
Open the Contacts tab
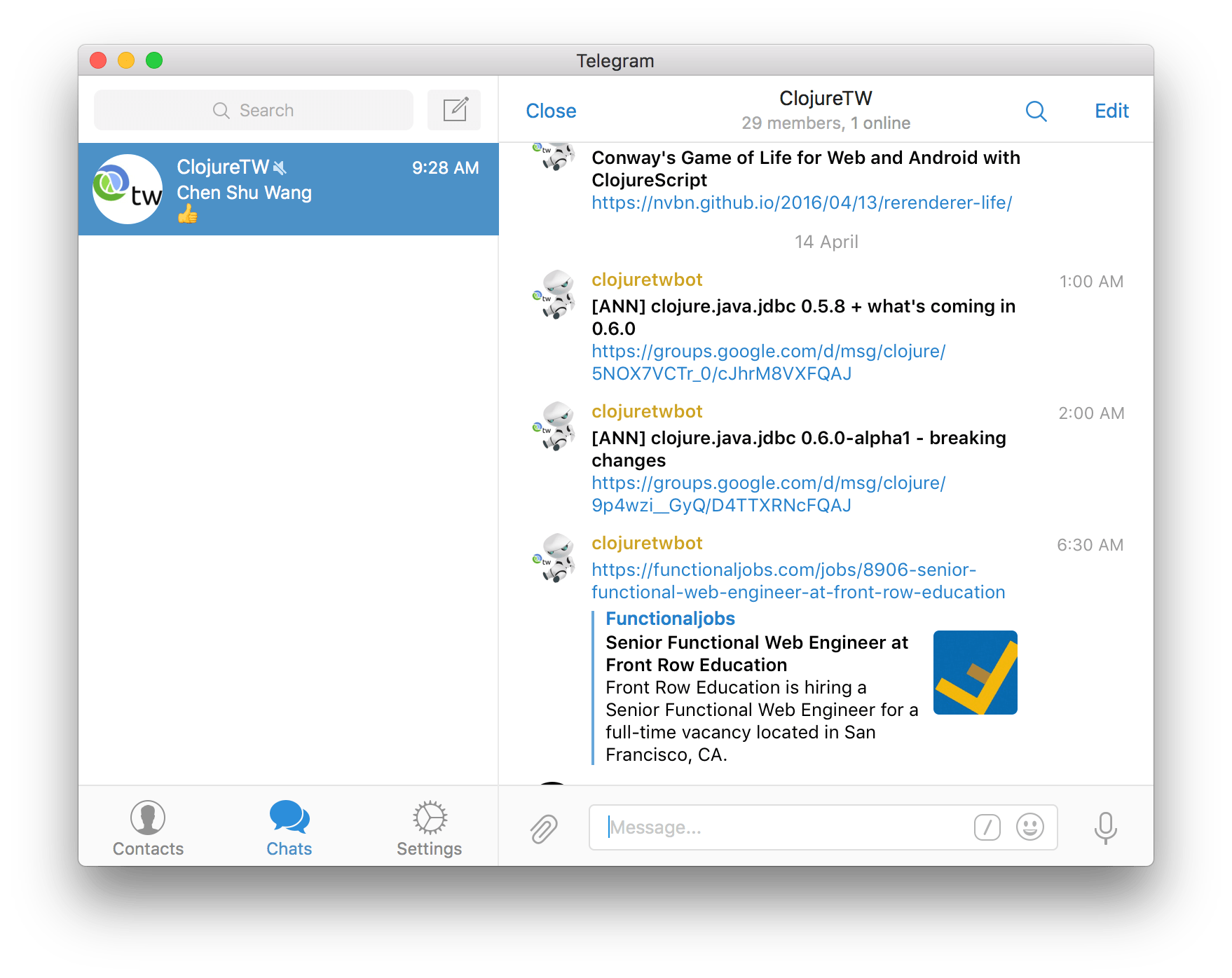pos(148,828)
